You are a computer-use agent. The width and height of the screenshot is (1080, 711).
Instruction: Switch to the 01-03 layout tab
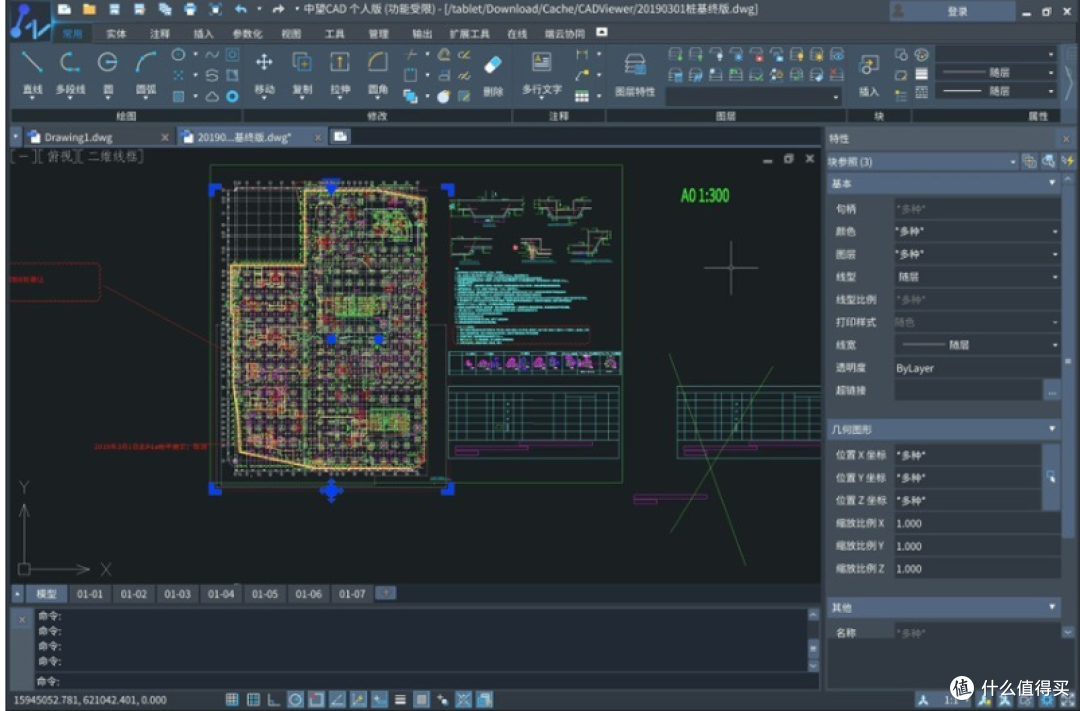coord(177,593)
